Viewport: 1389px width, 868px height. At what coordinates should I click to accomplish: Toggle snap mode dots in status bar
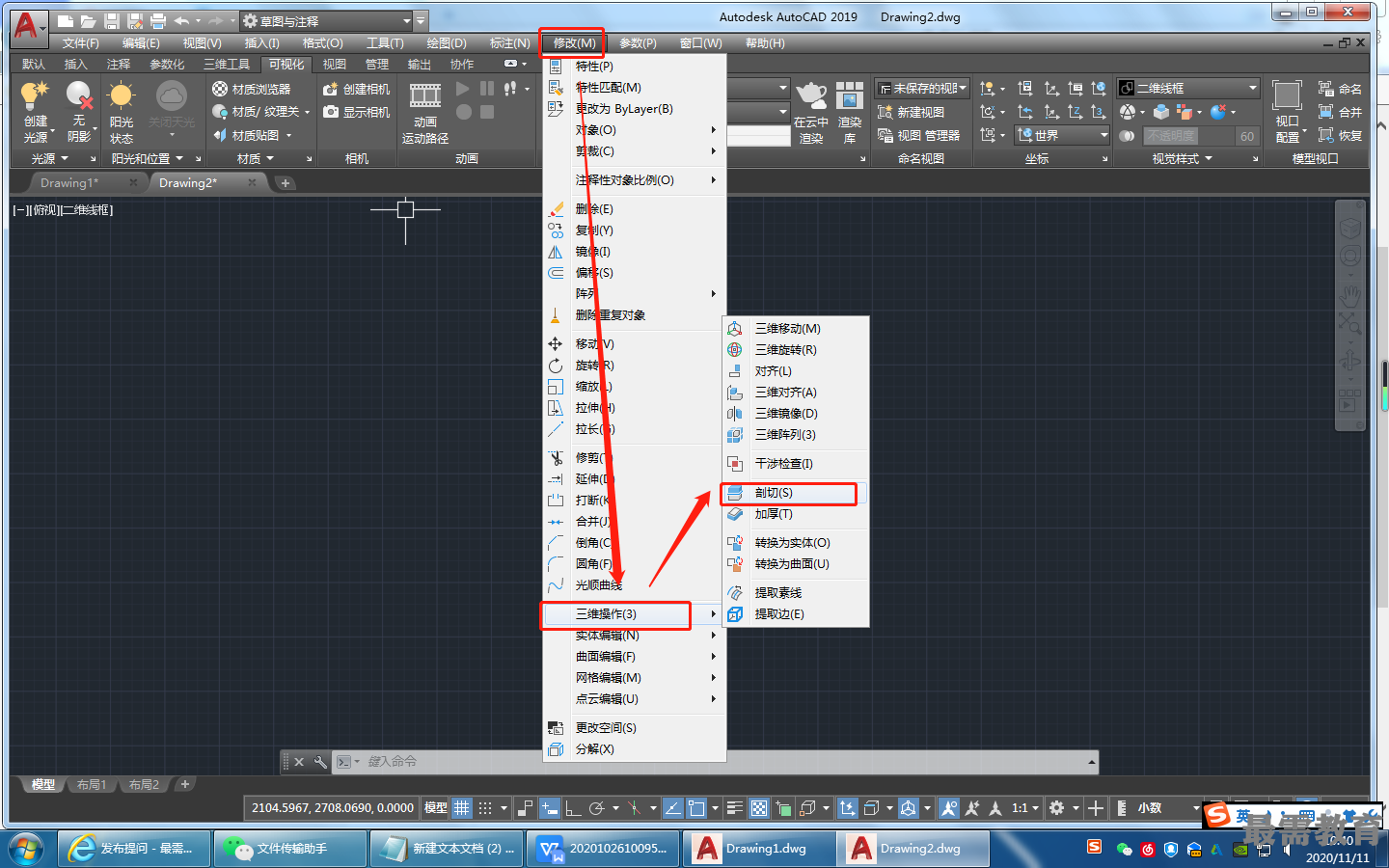click(485, 808)
